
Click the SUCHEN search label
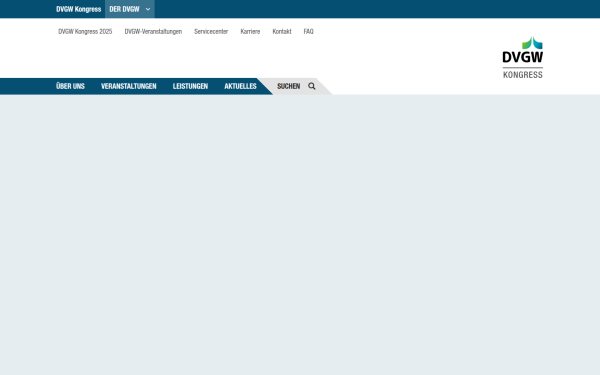click(289, 86)
